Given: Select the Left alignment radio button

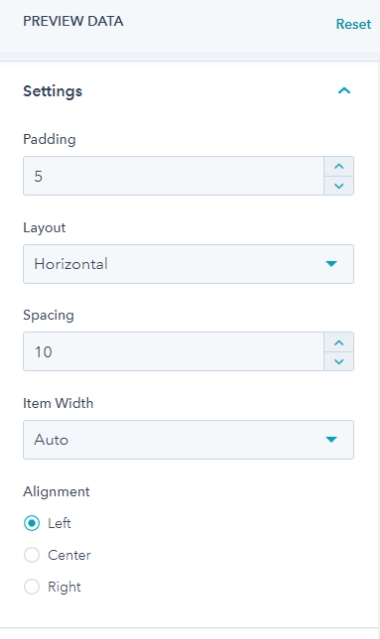Looking at the screenshot, I should pos(32,523).
